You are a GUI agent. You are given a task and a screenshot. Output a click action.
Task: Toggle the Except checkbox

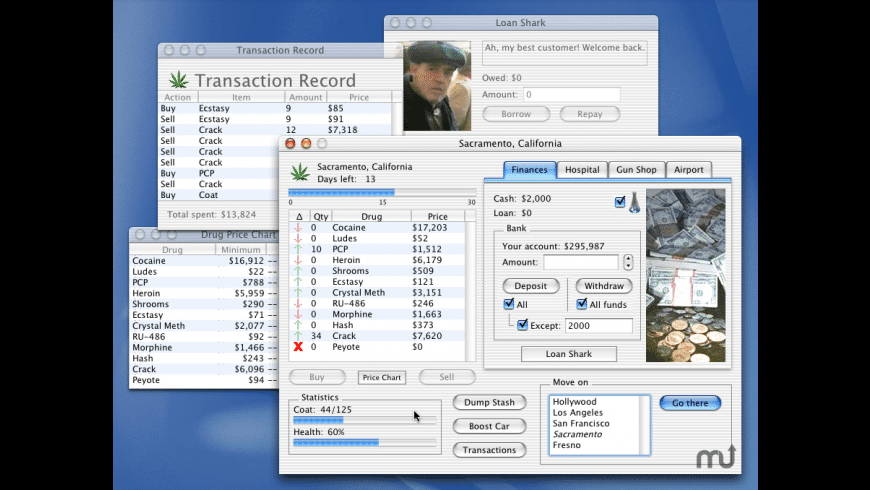pos(522,325)
